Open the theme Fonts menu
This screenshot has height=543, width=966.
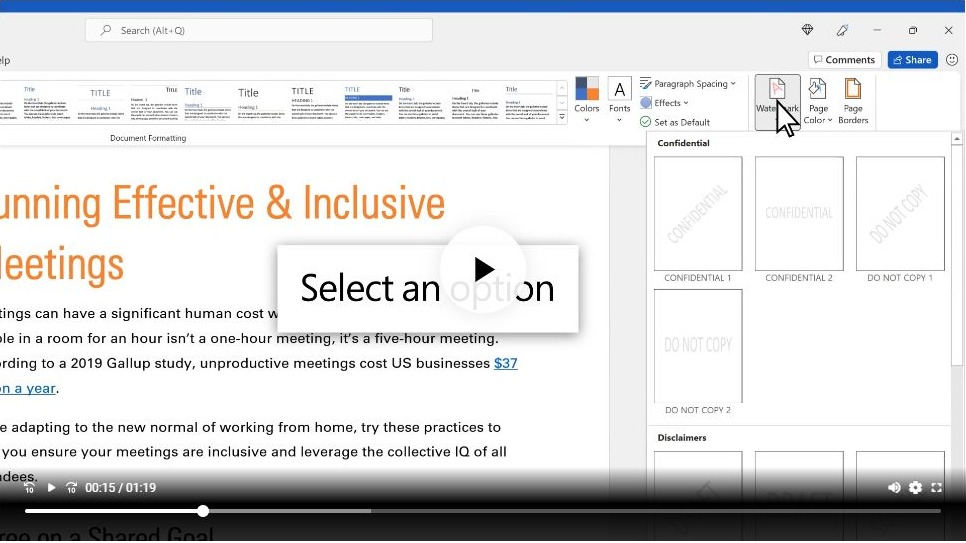[x=619, y=100]
